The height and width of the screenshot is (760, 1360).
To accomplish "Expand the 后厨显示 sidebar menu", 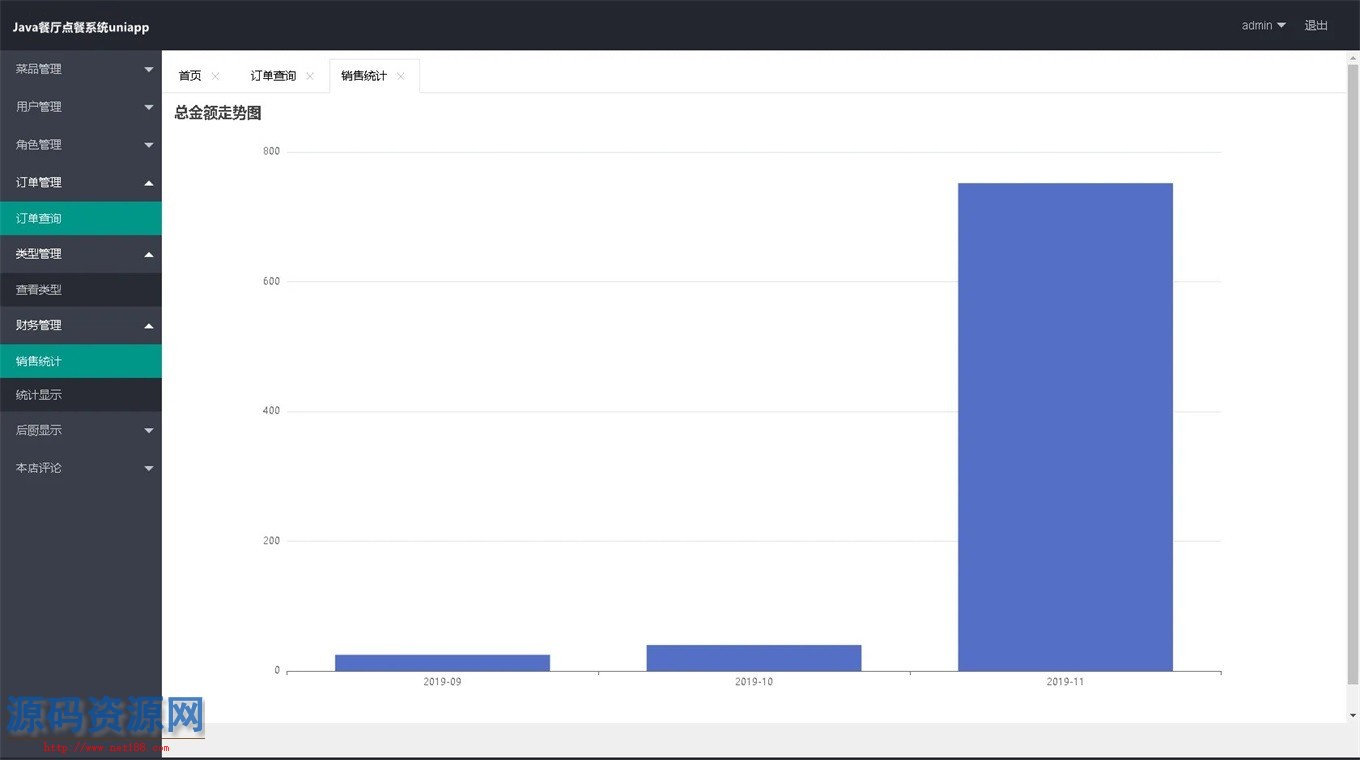I will coord(80,430).
